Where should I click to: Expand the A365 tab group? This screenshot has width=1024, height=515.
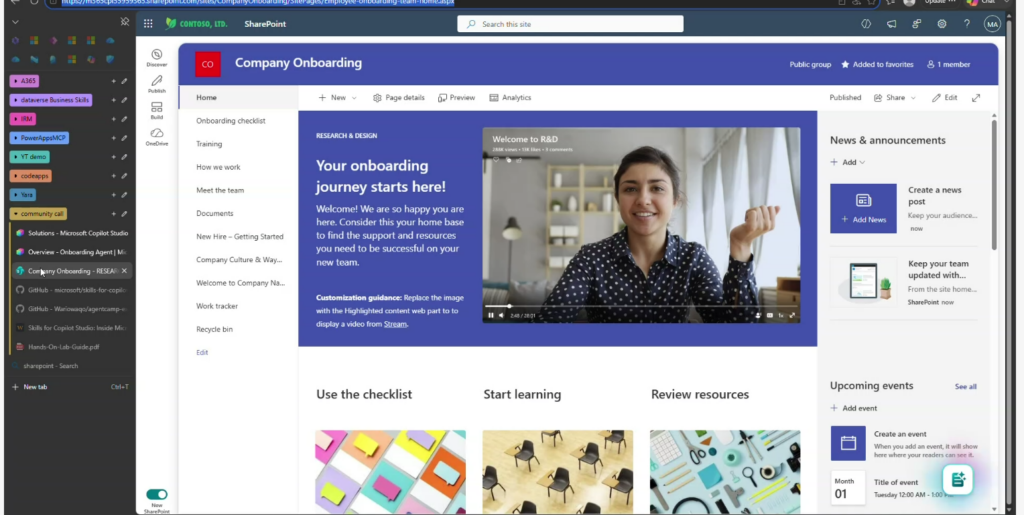click(25, 81)
